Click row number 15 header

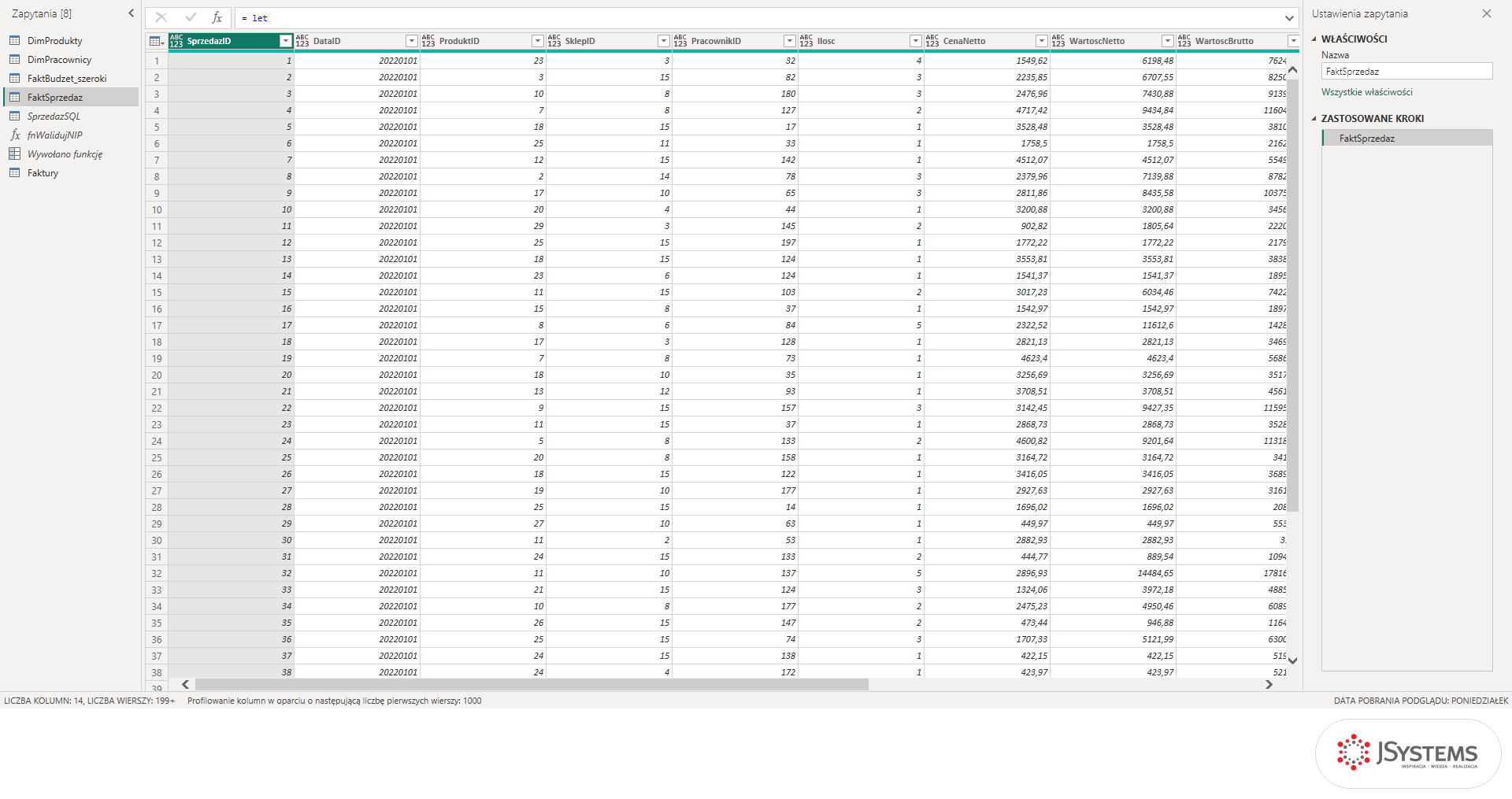157,293
